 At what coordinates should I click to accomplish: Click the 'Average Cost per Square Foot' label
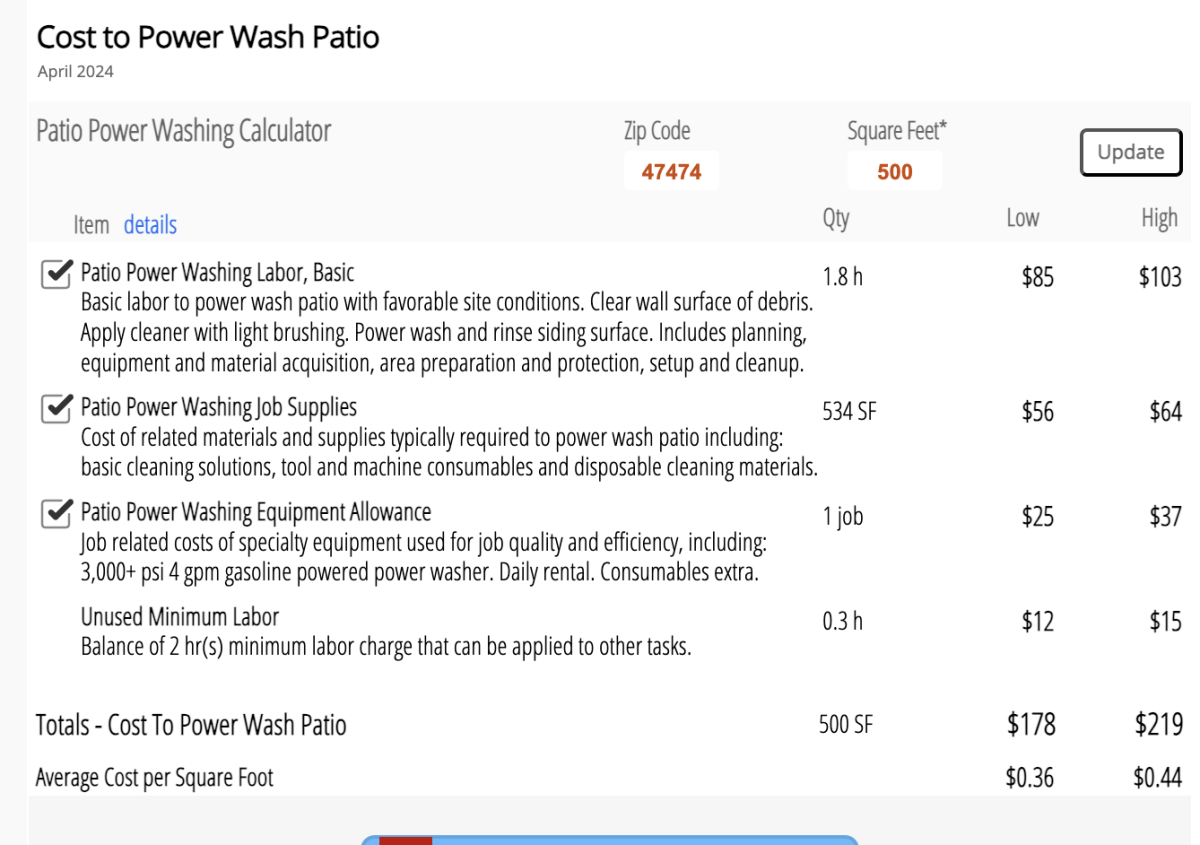154,778
